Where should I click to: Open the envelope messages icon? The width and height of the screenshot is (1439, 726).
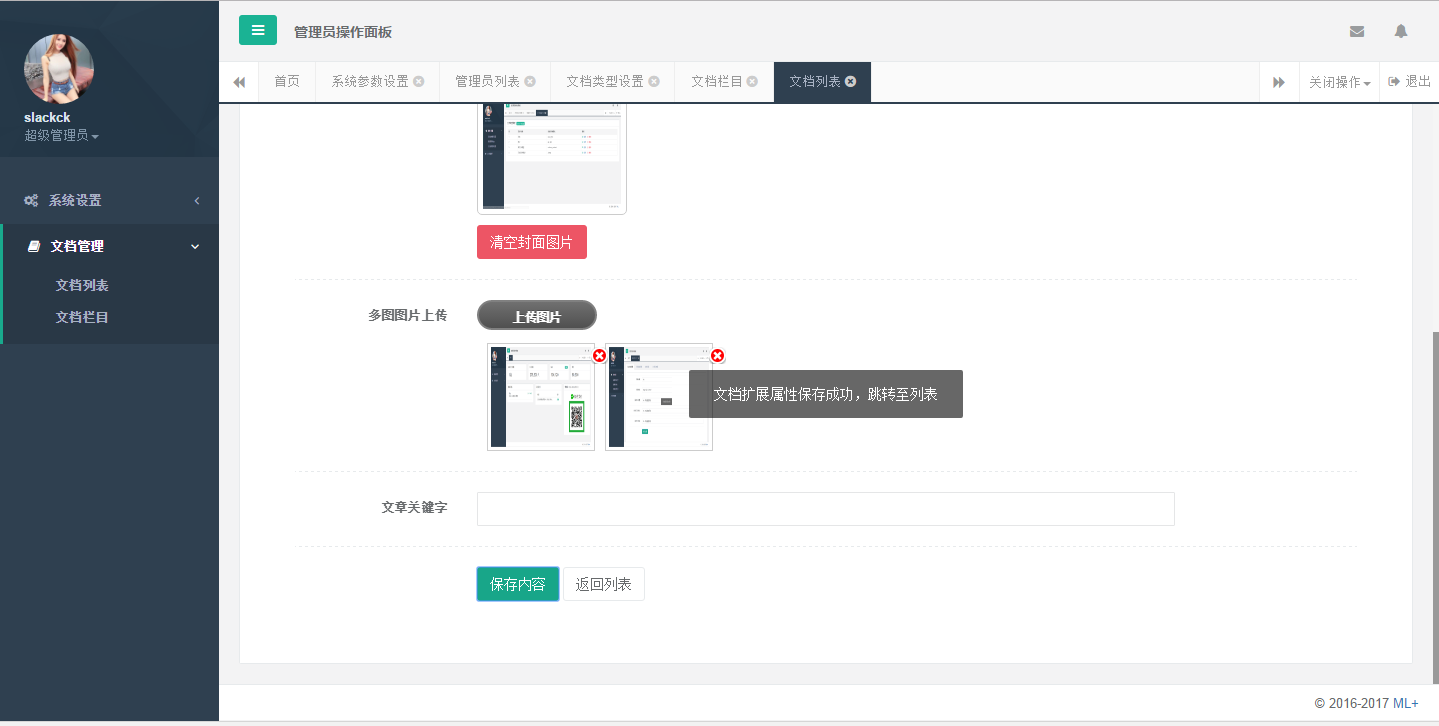1356,31
